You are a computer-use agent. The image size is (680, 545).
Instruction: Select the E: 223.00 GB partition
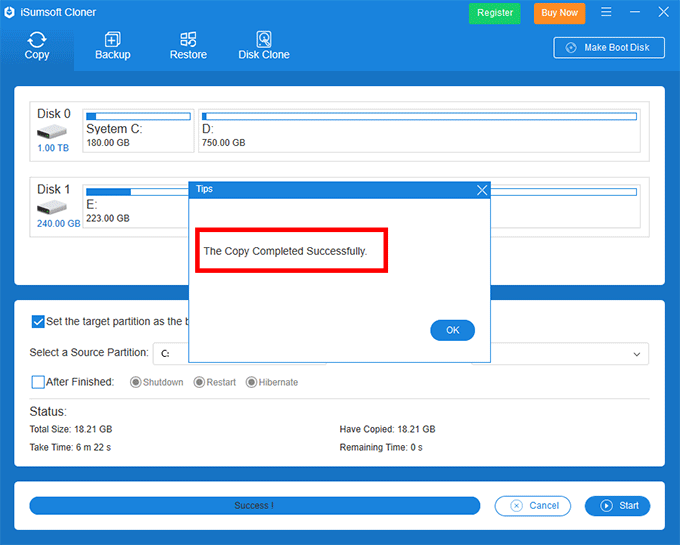click(x=136, y=207)
